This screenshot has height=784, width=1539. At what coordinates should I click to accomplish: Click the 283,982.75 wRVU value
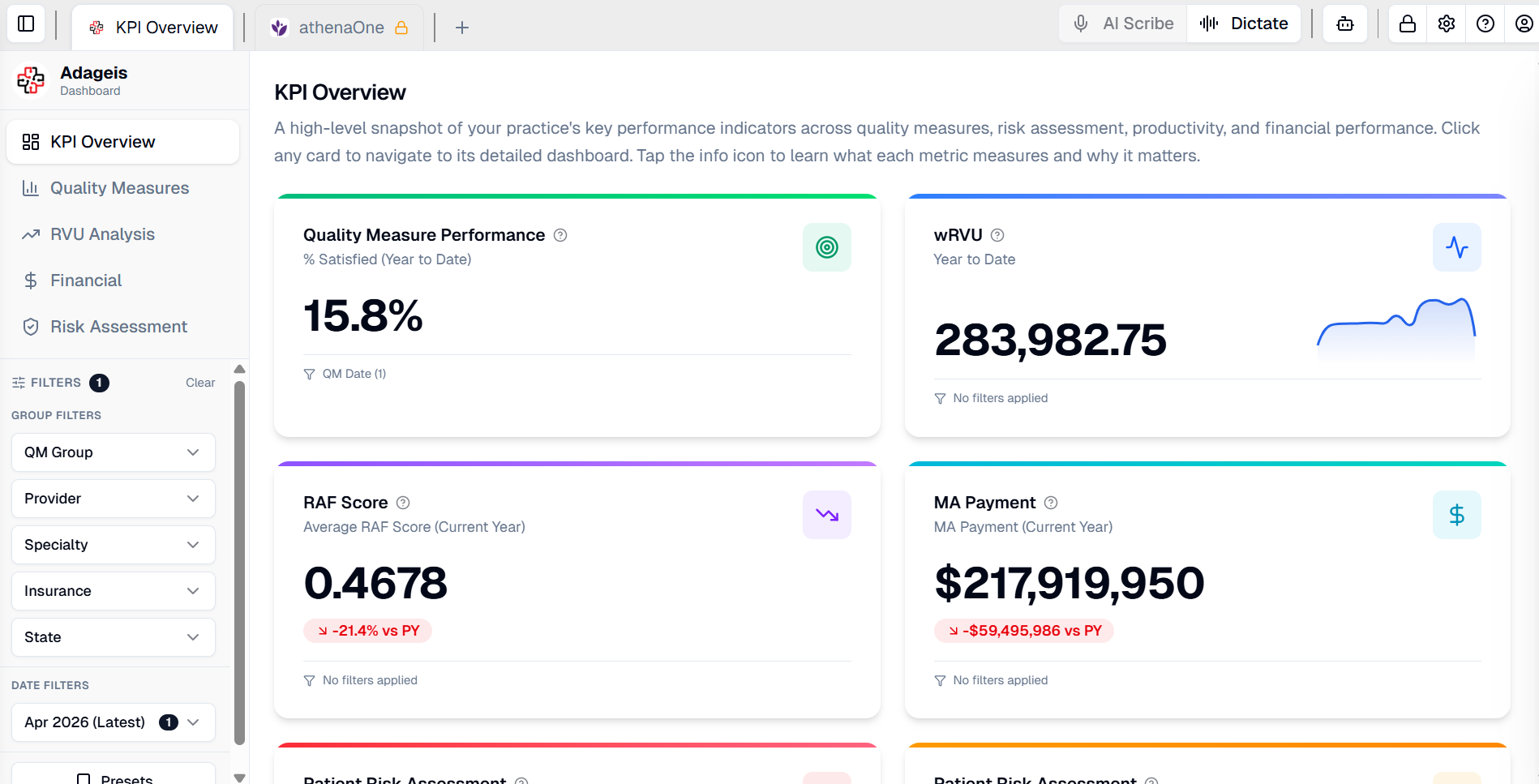click(x=1050, y=340)
